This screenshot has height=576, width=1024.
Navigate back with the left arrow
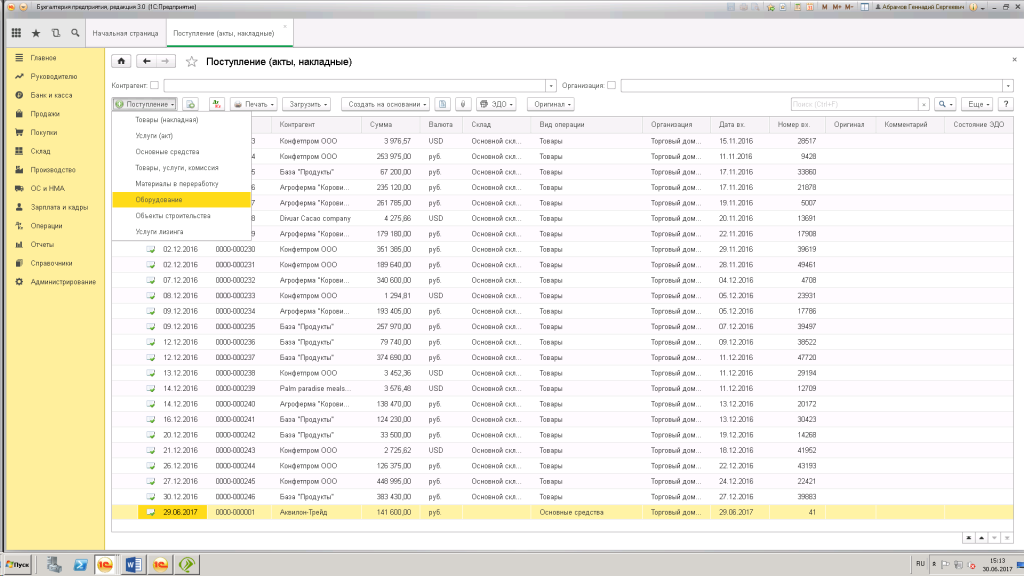pos(146,61)
